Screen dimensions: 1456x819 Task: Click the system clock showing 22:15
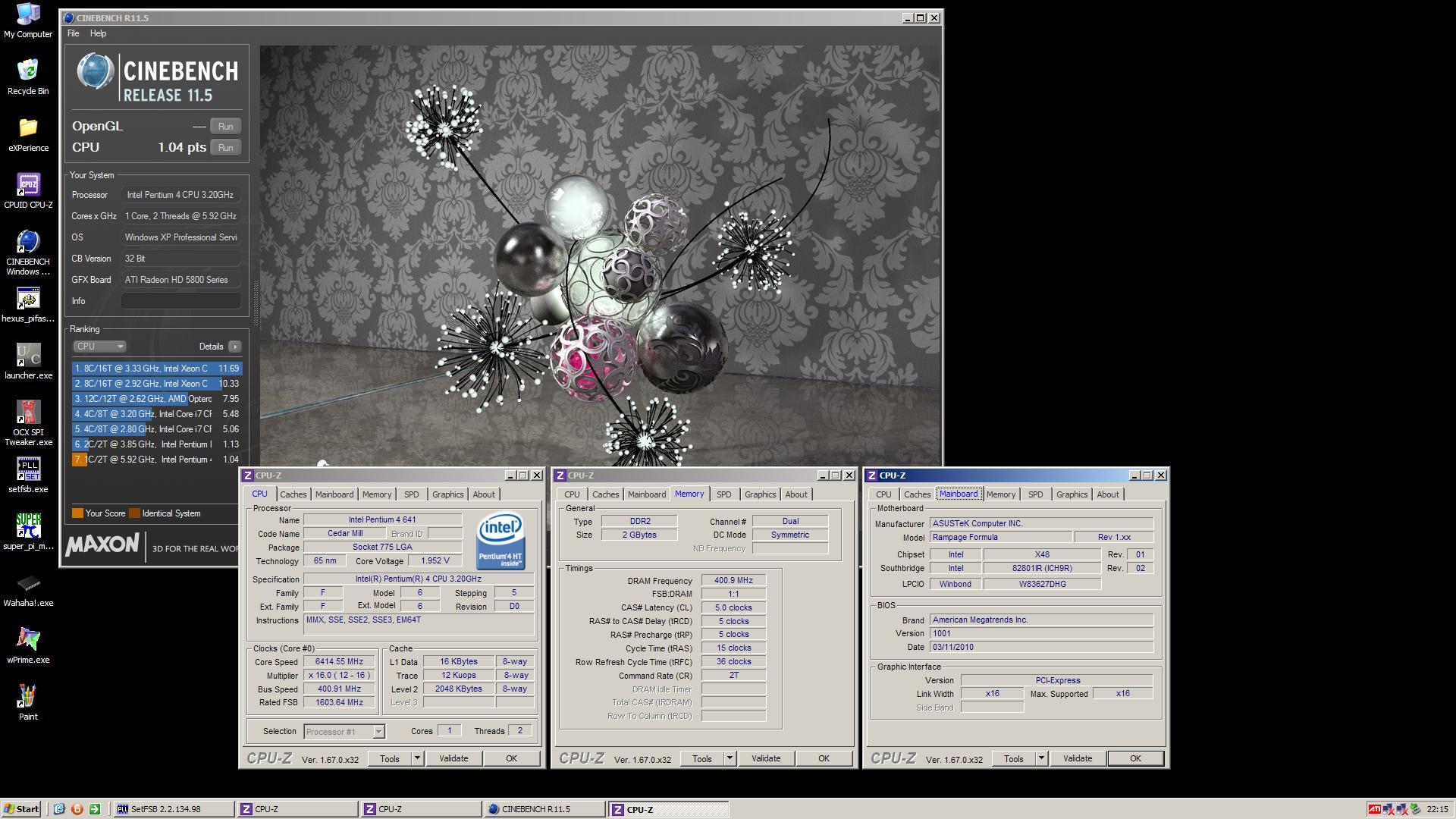point(1437,809)
